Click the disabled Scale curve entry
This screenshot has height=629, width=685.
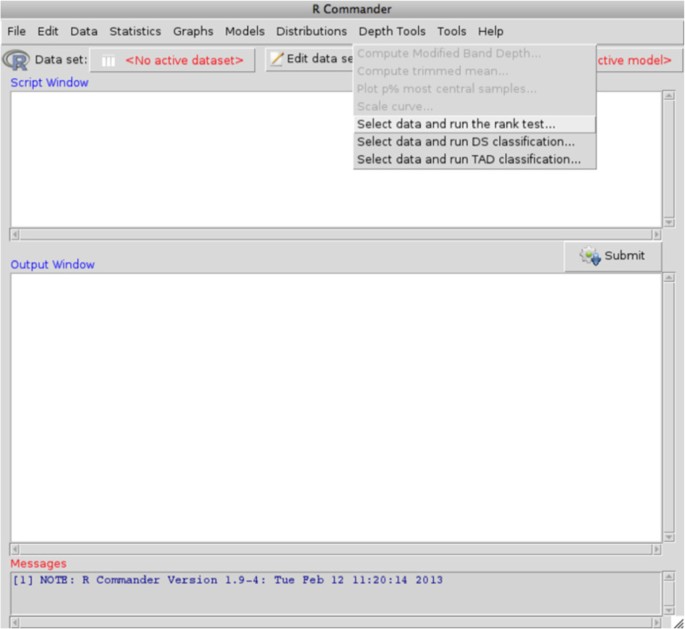474,106
